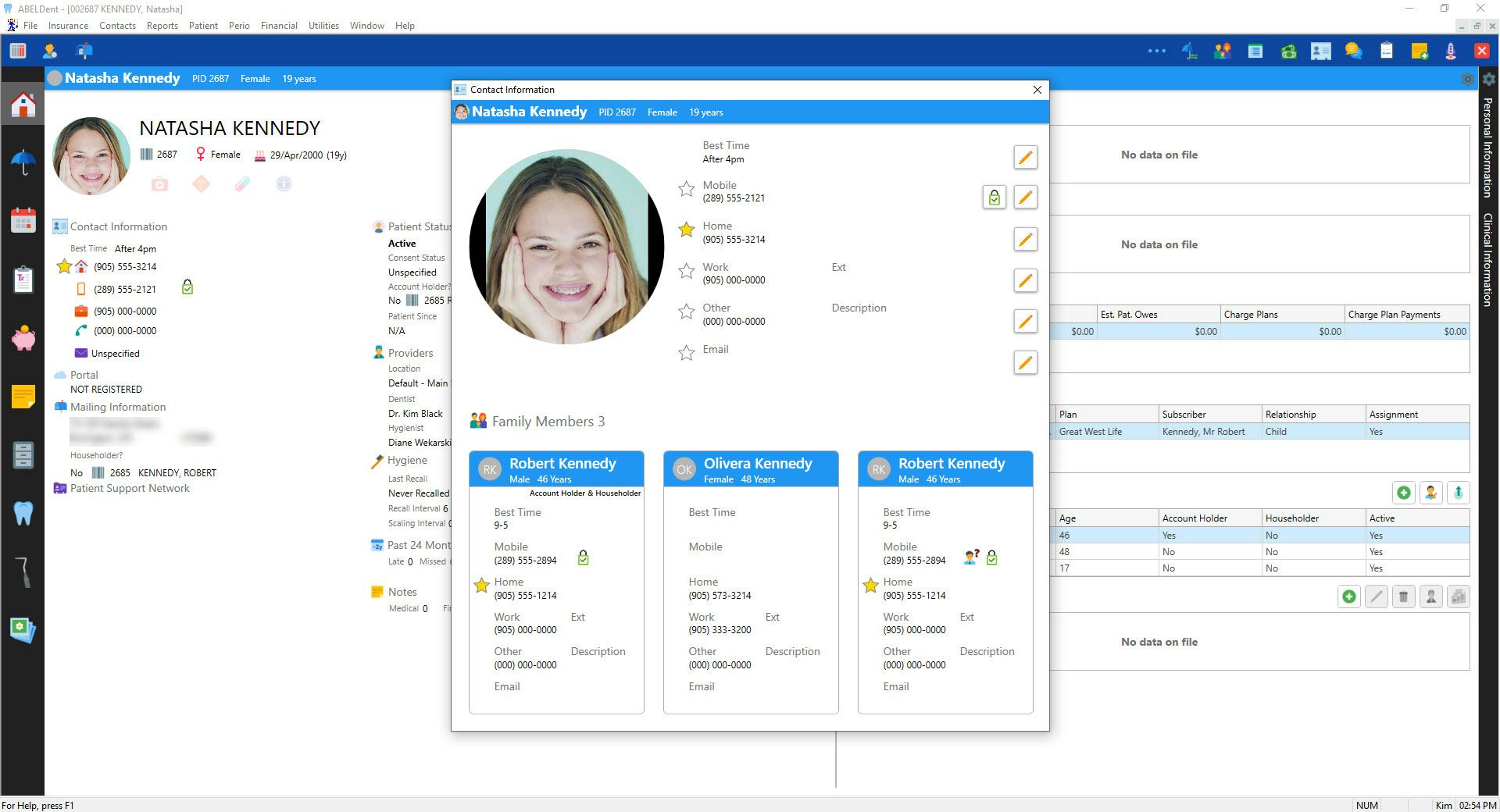Open the patient Home screen from sidebar
Screen dimensions: 1500x812
(x=23, y=102)
